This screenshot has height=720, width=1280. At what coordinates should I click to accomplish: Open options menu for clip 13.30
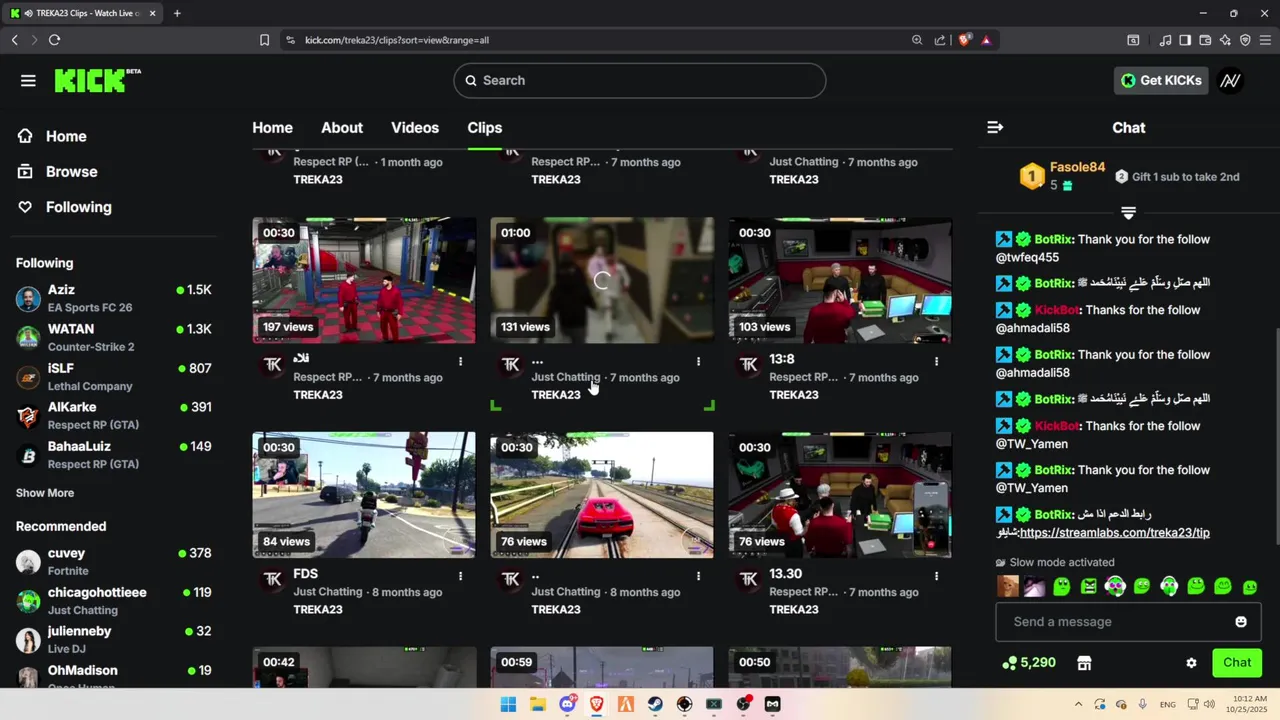point(936,576)
